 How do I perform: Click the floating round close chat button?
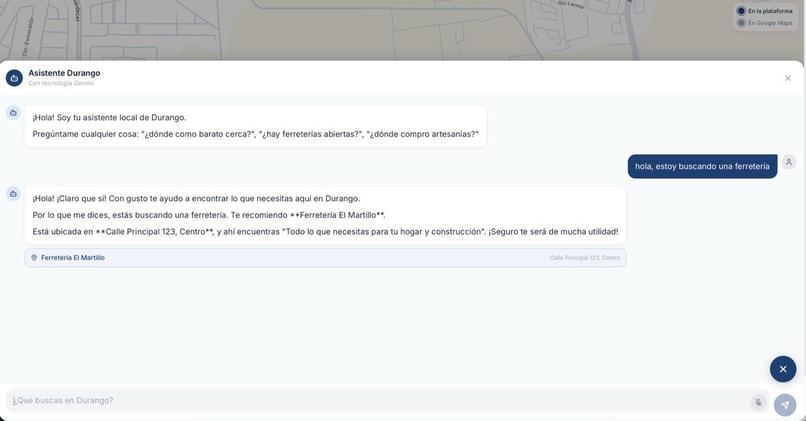(x=783, y=369)
